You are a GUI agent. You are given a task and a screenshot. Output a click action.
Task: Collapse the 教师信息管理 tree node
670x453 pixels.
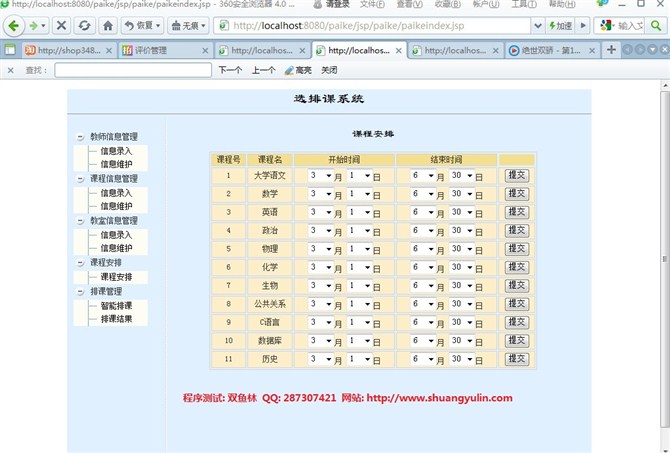[x=80, y=137]
